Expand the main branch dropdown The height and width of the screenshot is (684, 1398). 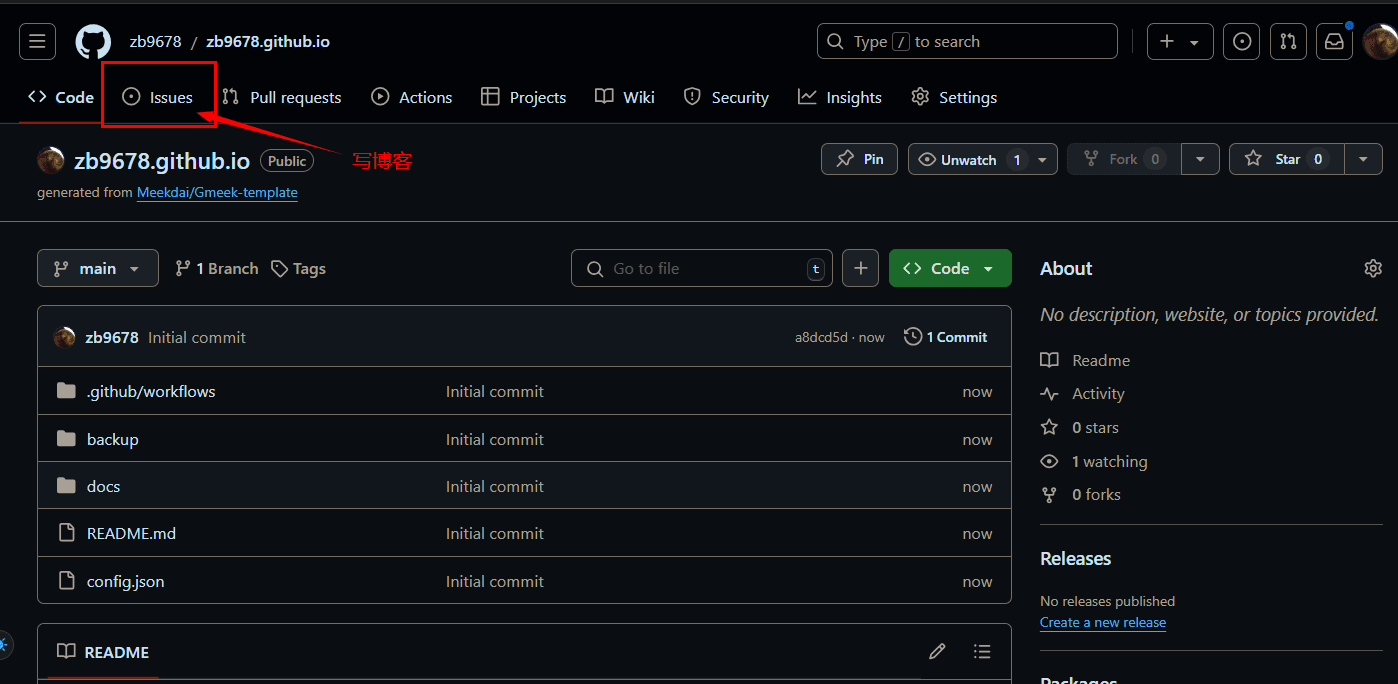click(98, 268)
